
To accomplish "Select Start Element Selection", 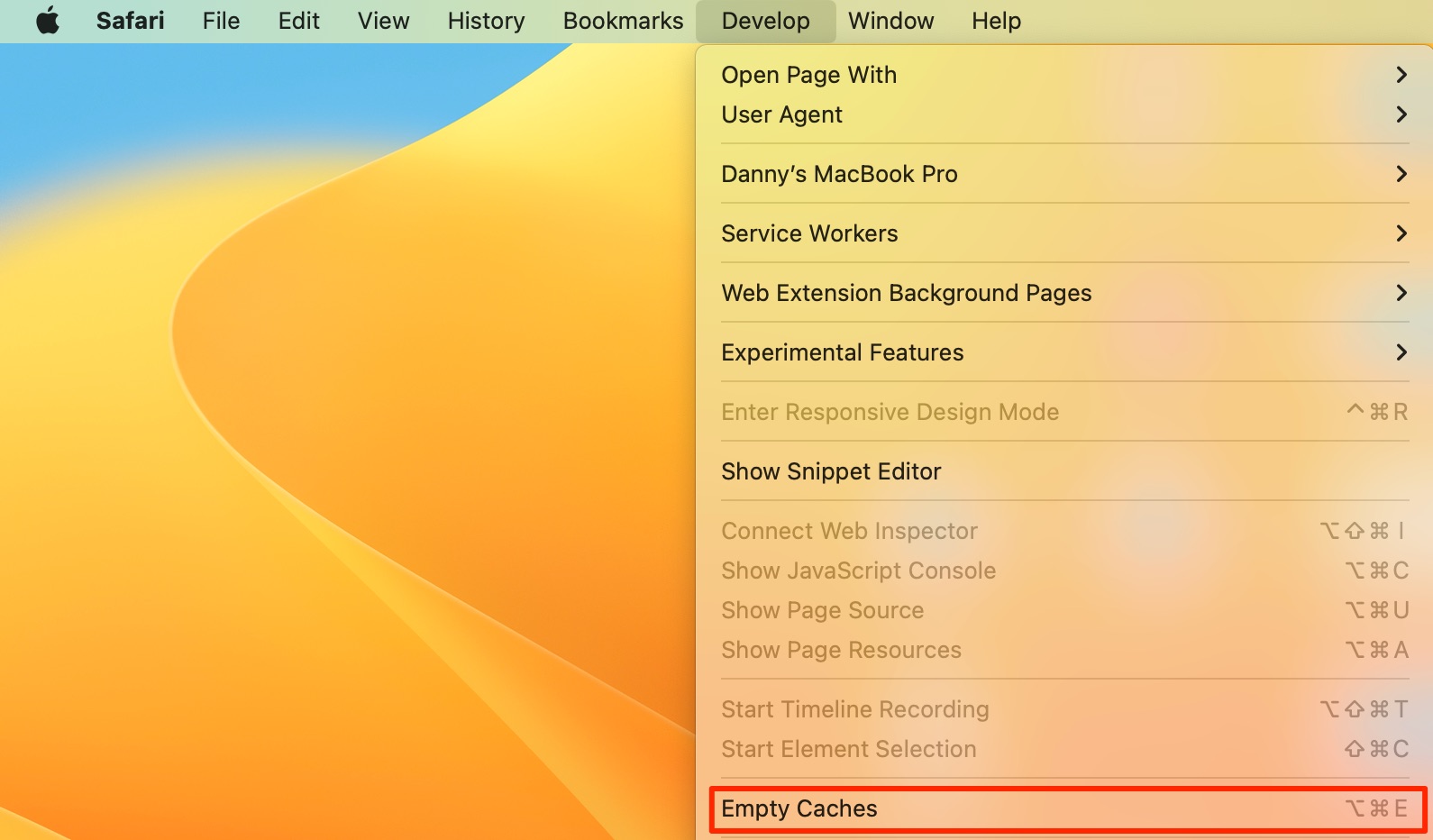I will [x=1064, y=749].
